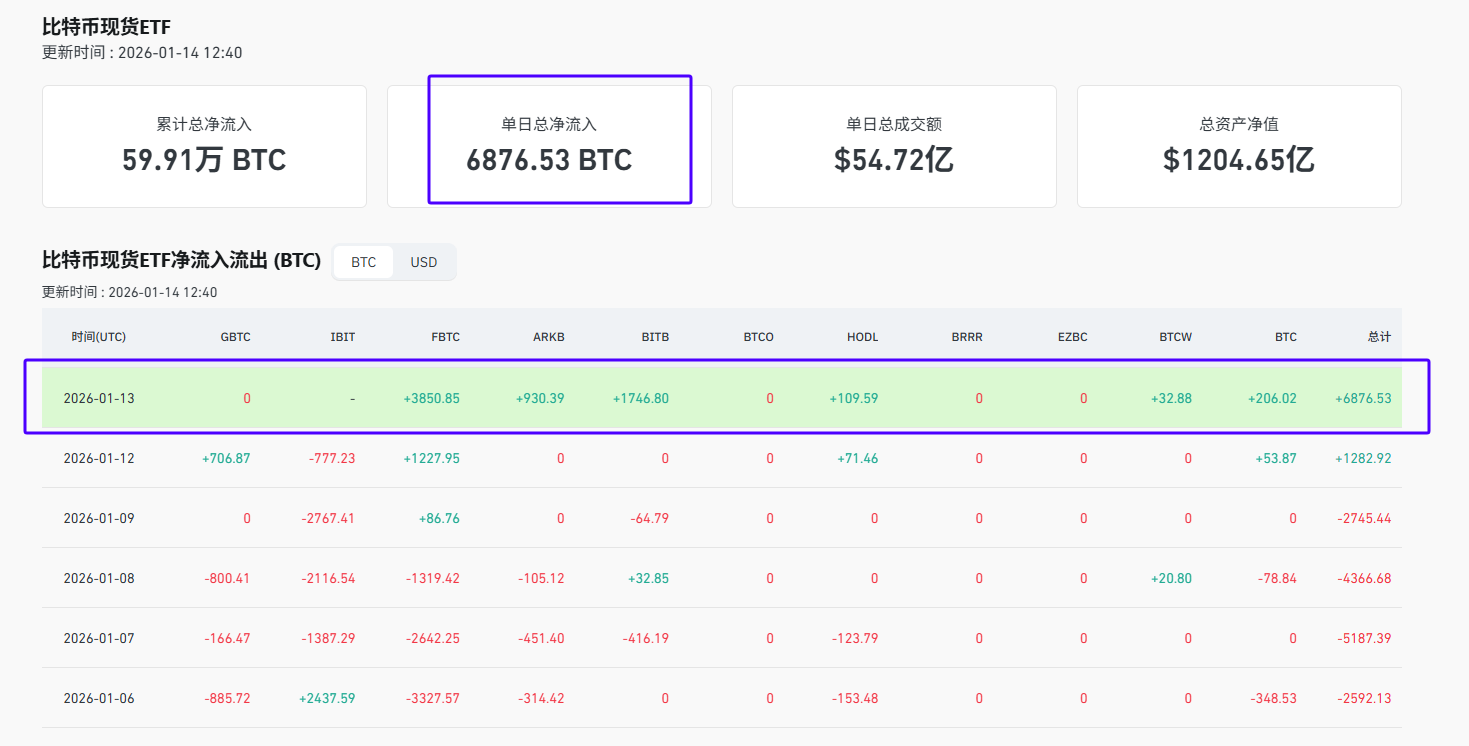Click the IBIT column header
The height and width of the screenshot is (746, 1469).
pyautogui.click(x=342, y=337)
